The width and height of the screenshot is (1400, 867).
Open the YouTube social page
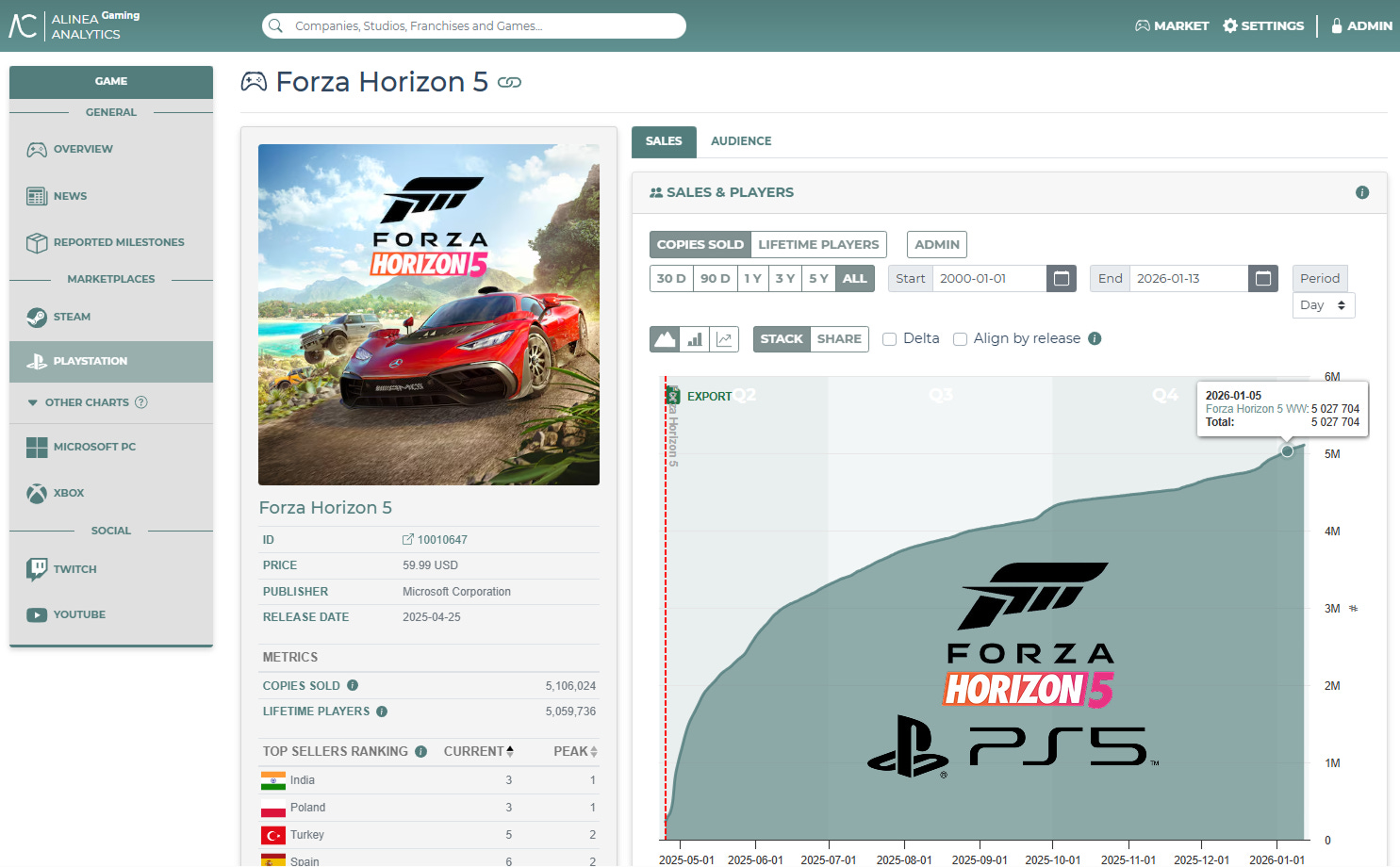(111, 614)
